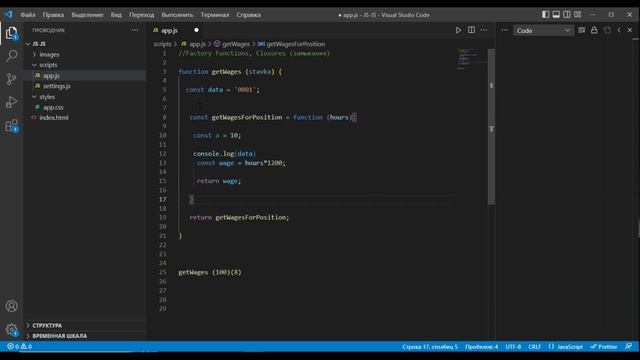Screen dimensions: 640x360
Task: Change encoding via UTF-8 status item
Action: (513, 347)
